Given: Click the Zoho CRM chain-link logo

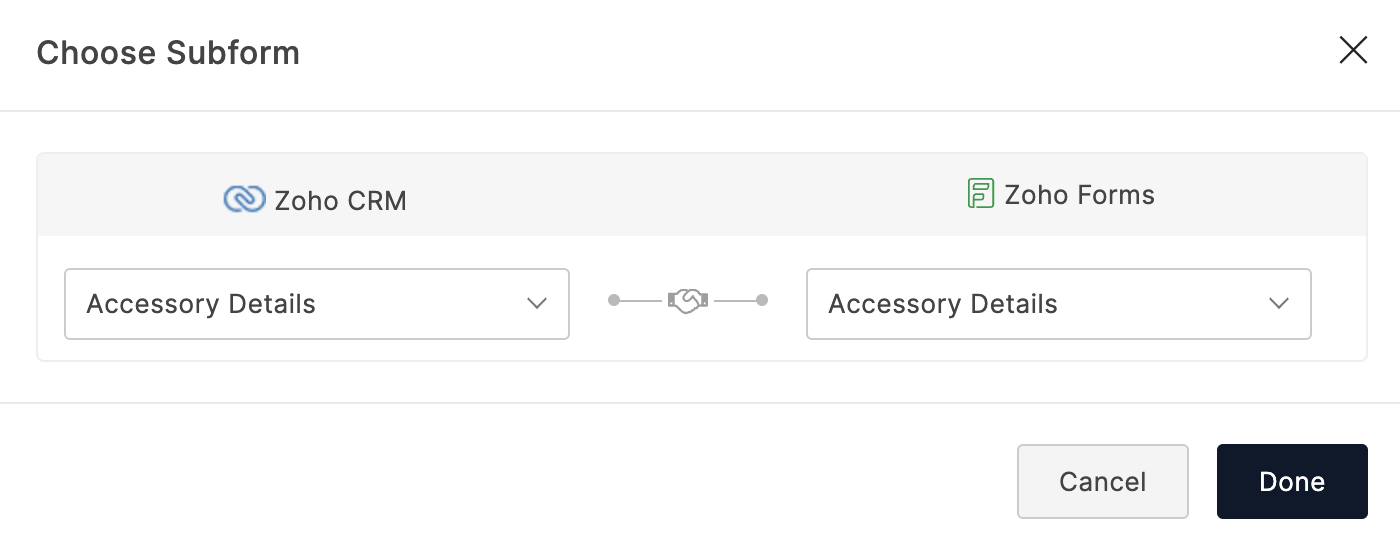Looking at the screenshot, I should pyautogui.click(x=244, y=200).
